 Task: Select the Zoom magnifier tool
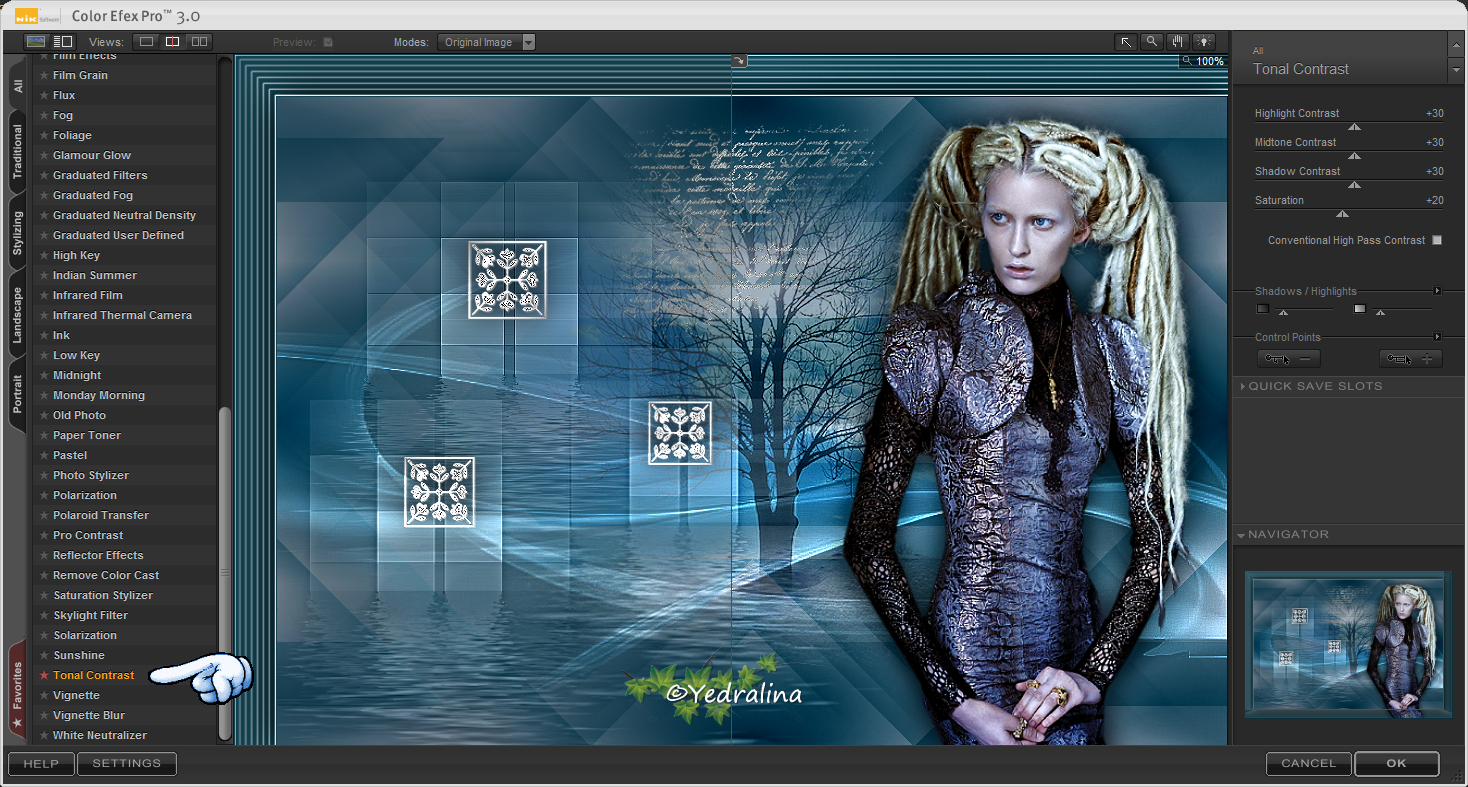1152,42
